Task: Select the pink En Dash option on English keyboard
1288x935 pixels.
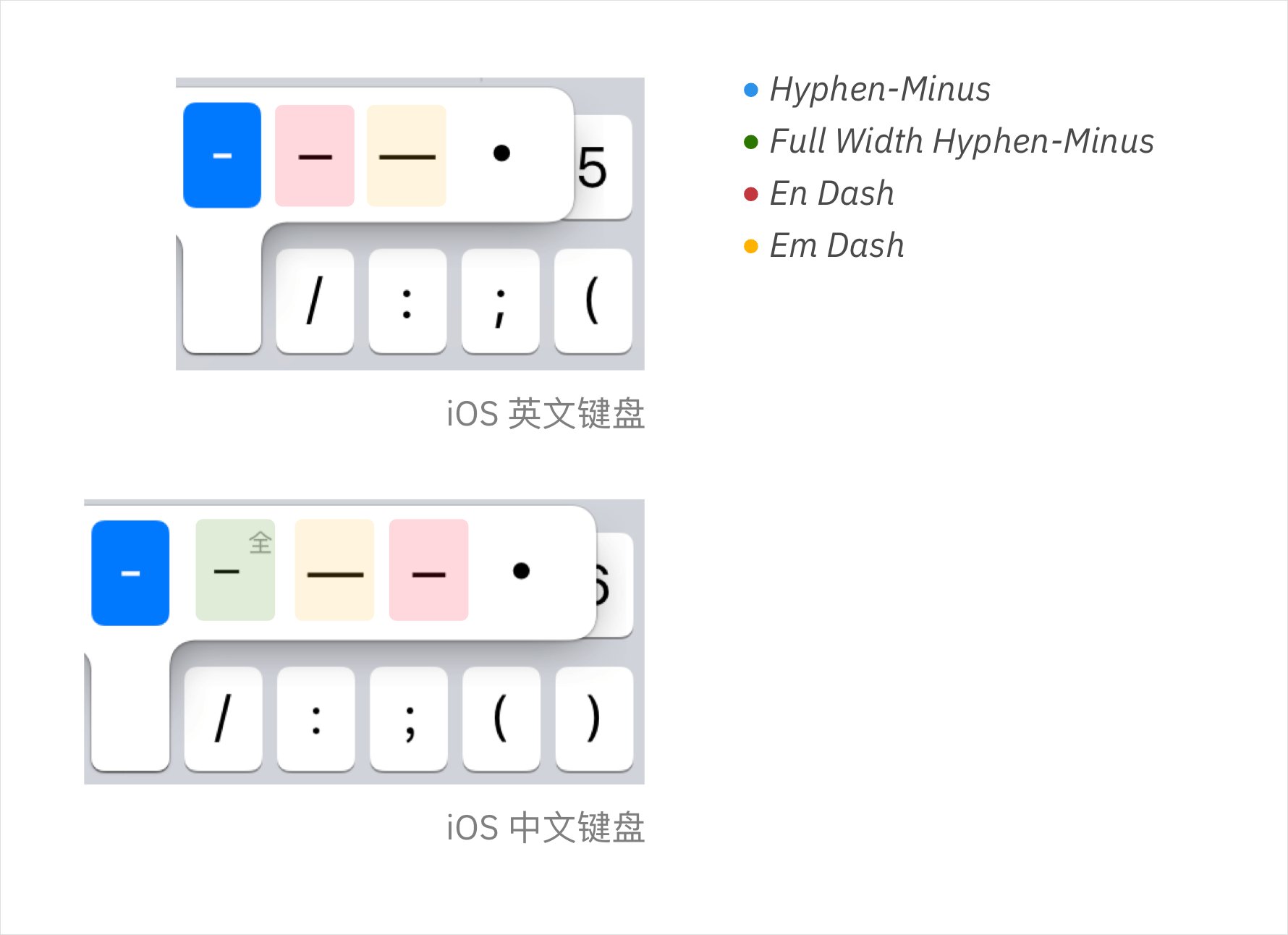Action: tap(314, 154)
